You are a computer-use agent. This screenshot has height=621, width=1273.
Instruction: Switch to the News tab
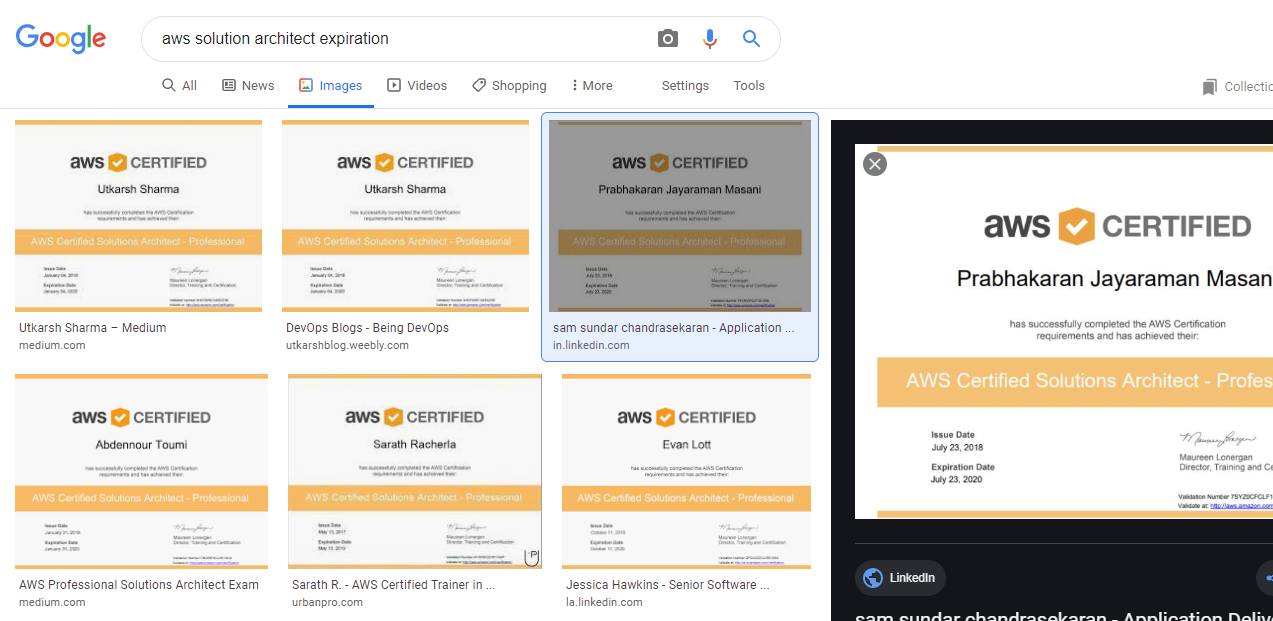point(248,85)
